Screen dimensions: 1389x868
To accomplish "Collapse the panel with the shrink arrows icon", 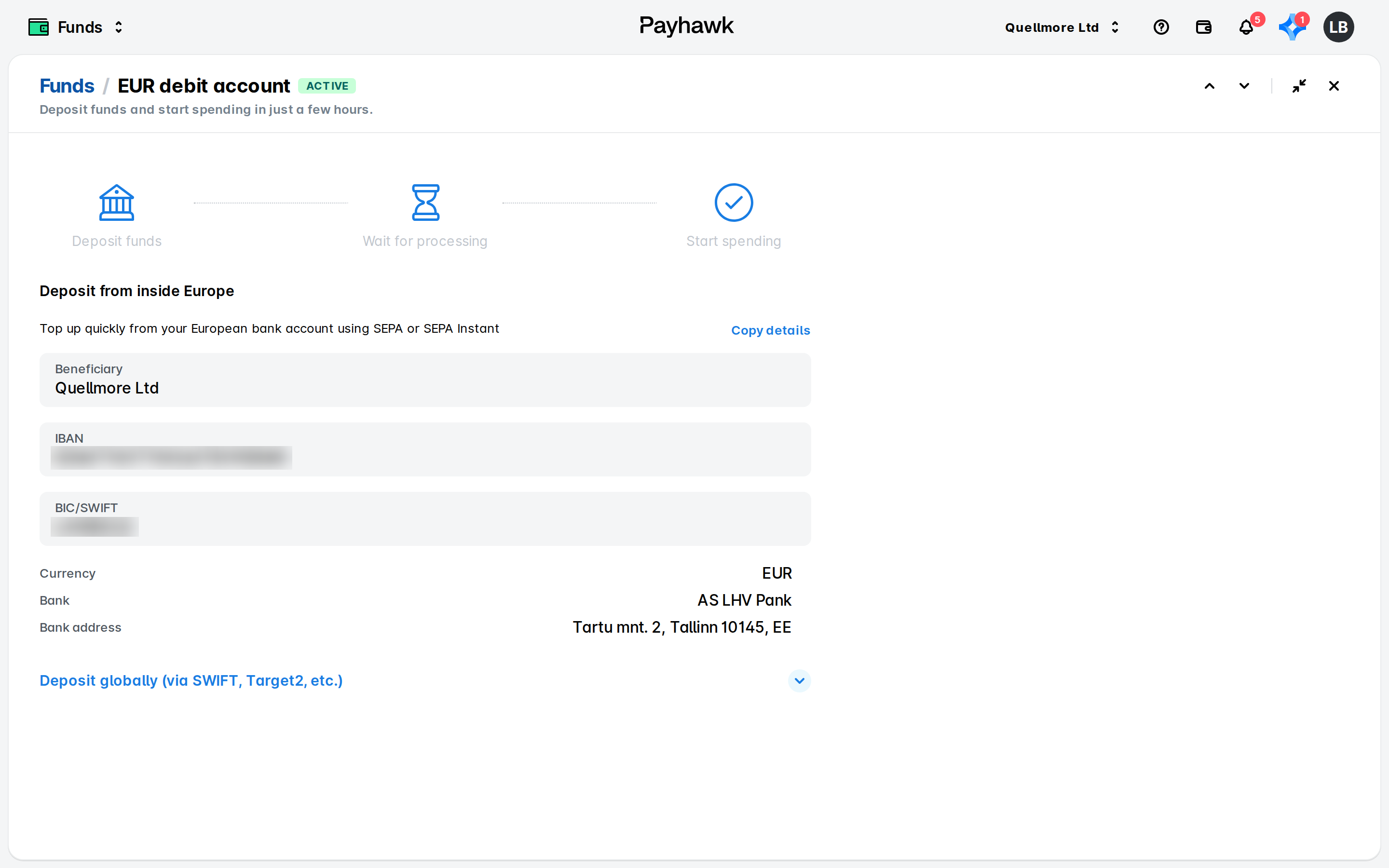I will 1299,86.
